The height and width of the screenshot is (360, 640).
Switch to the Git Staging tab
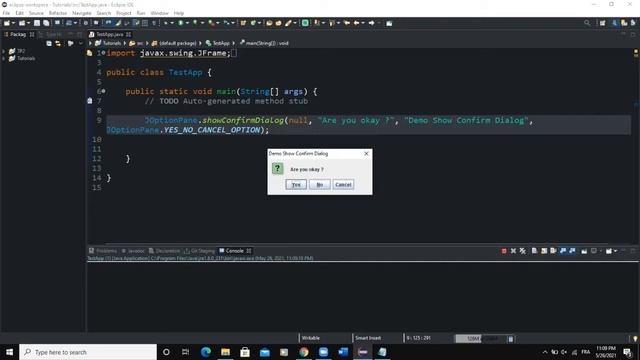(199, 251)
